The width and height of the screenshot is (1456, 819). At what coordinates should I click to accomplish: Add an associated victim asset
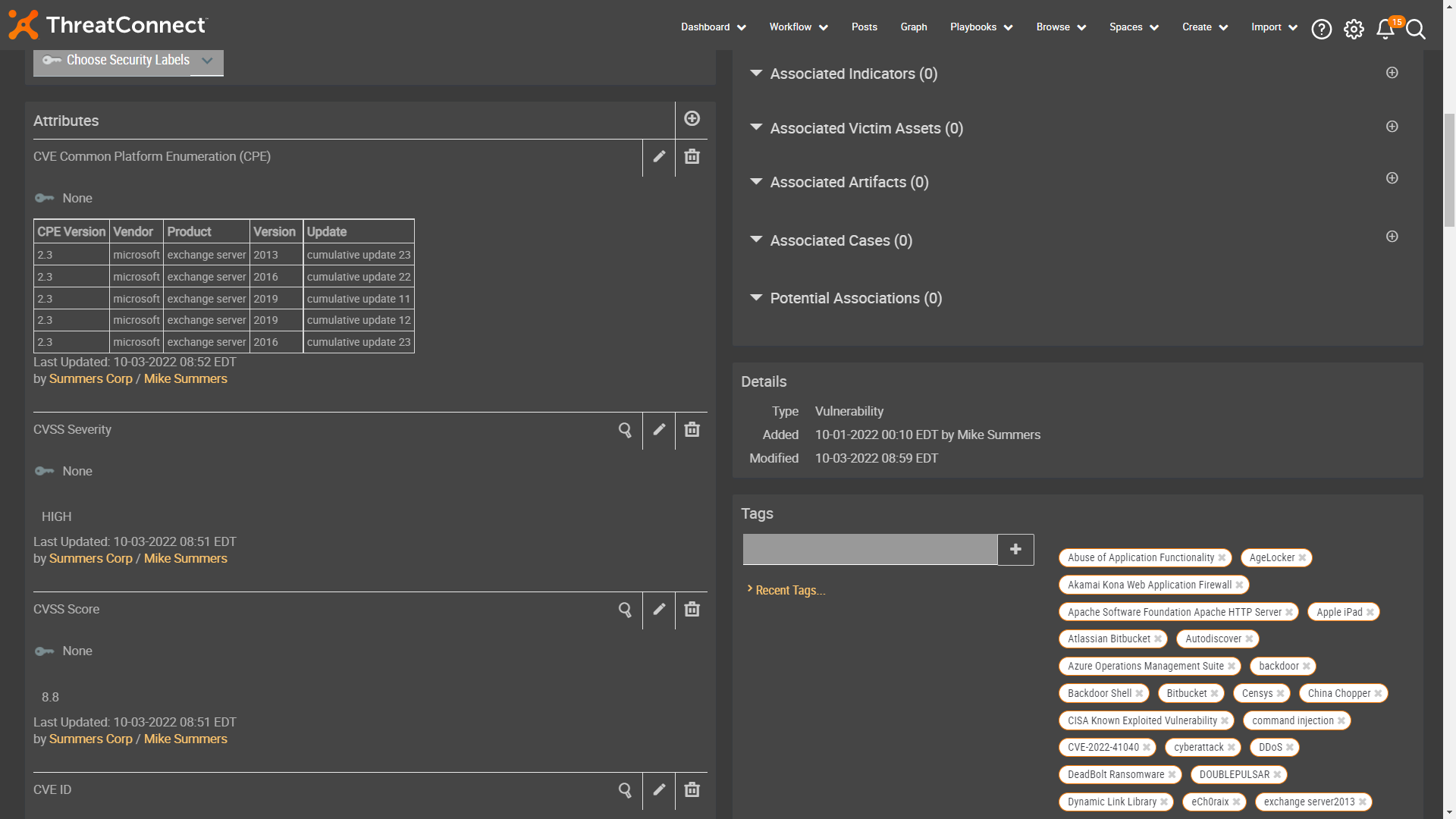tap(1392, 127)
